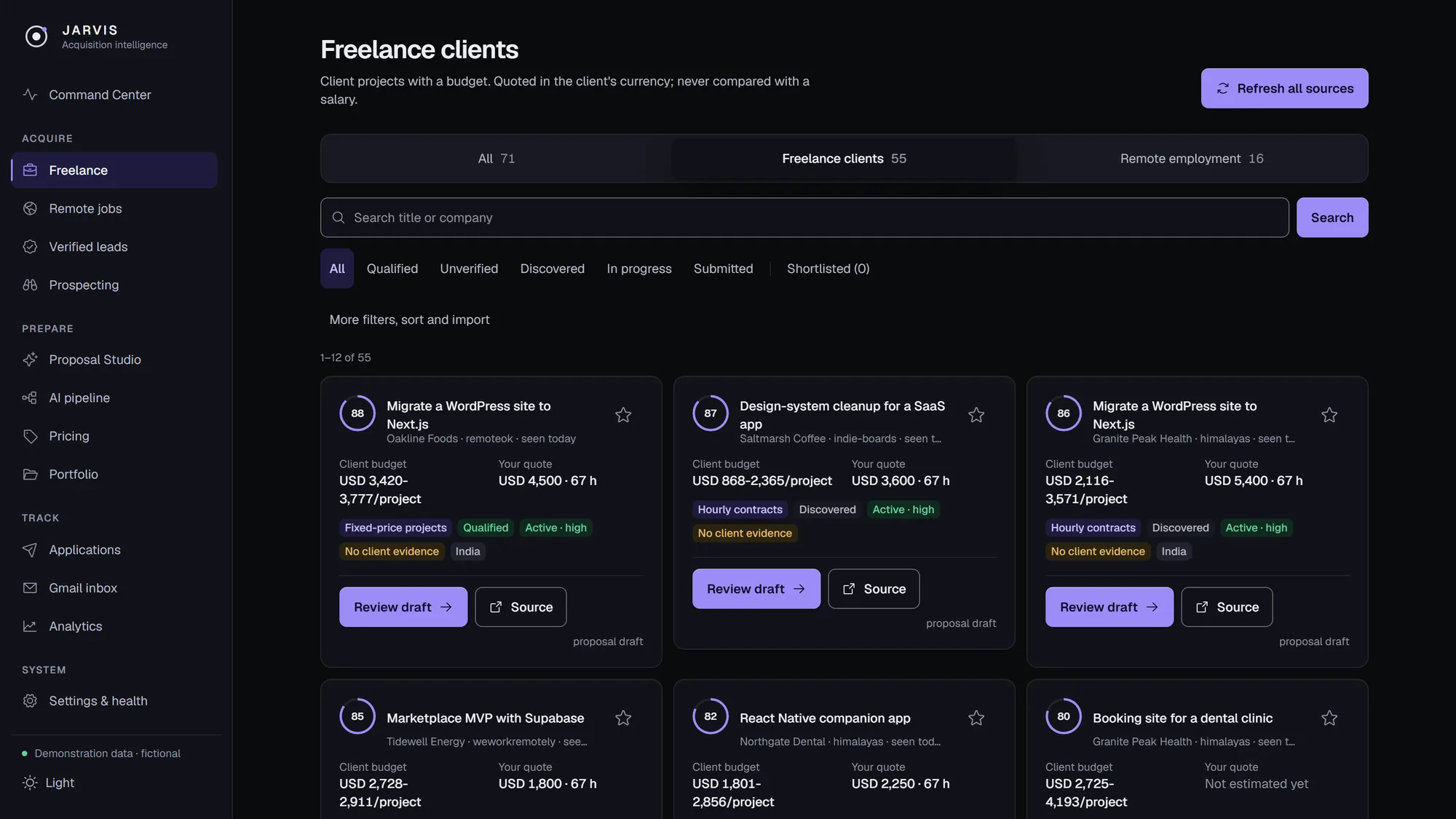The width and height of the screenshot is (1456, 819).
Task: Select the All status filter
Action: point(337,269)
